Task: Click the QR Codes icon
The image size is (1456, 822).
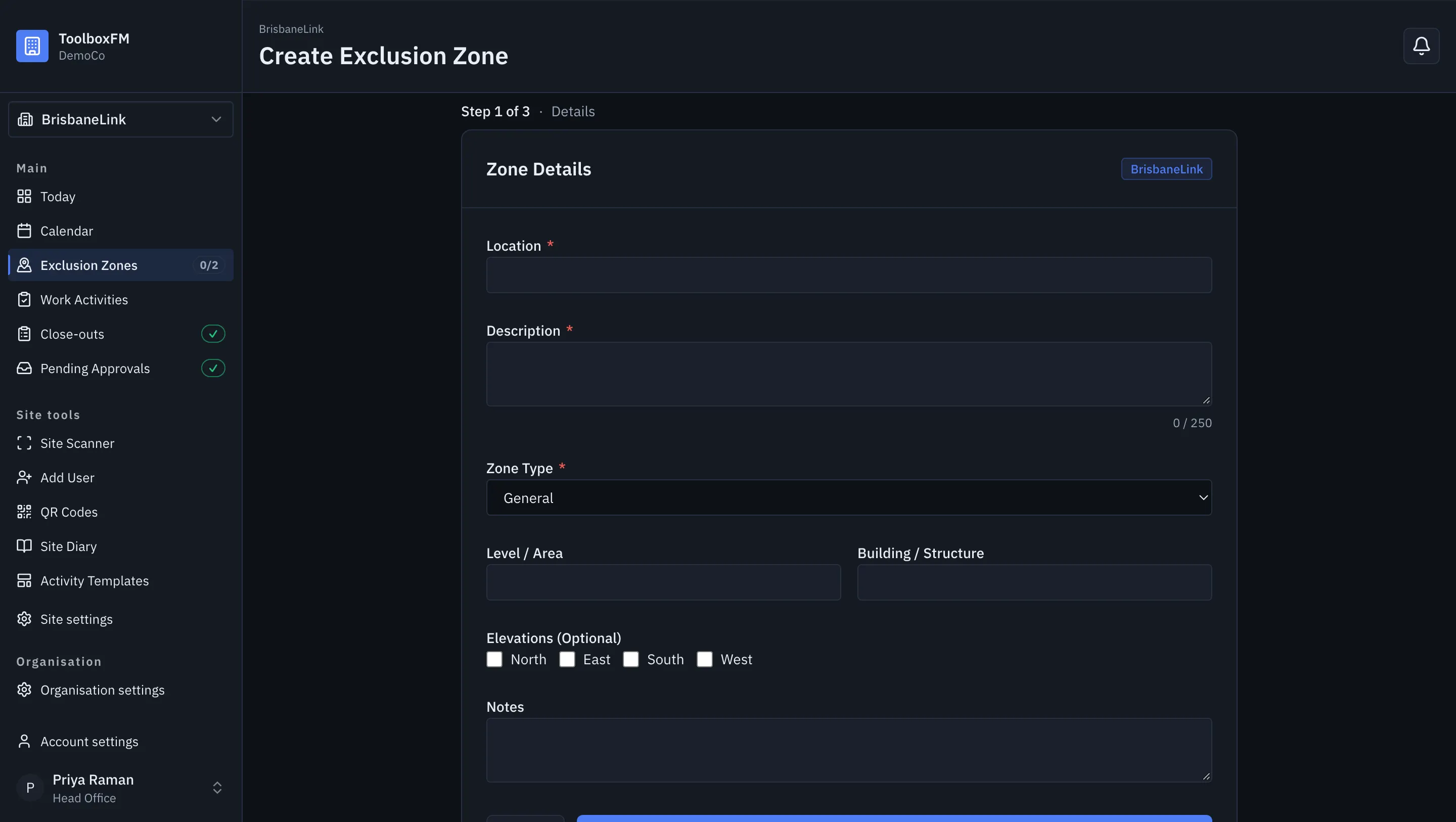Action: point(24,512)
